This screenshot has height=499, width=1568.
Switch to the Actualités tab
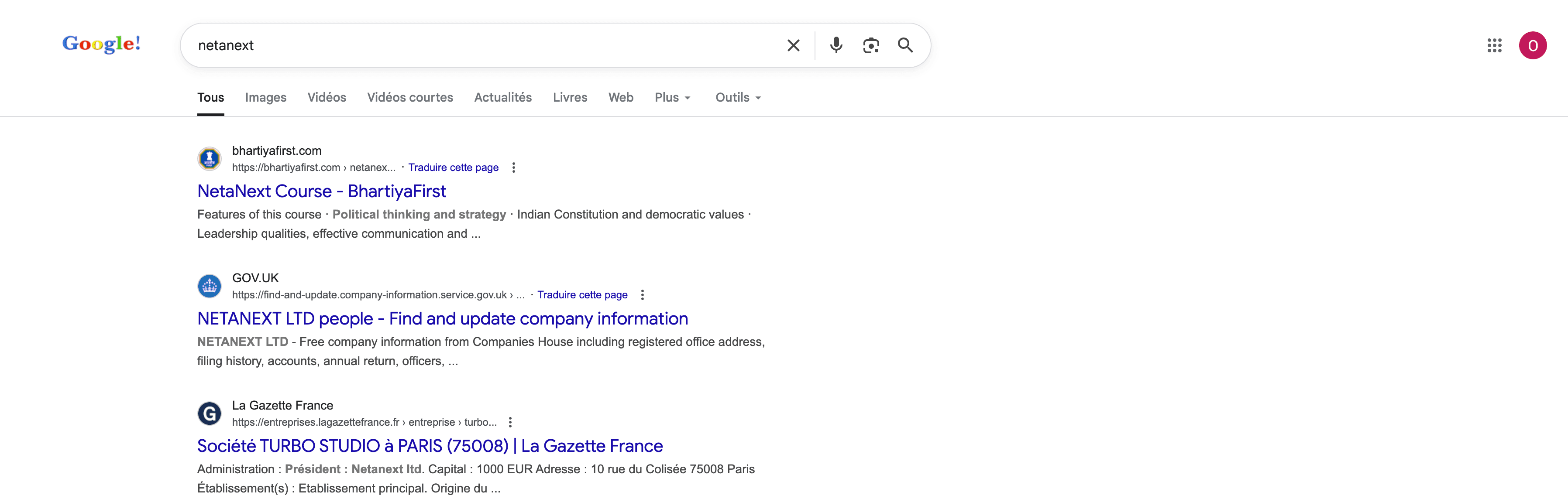tap(503, 97)
